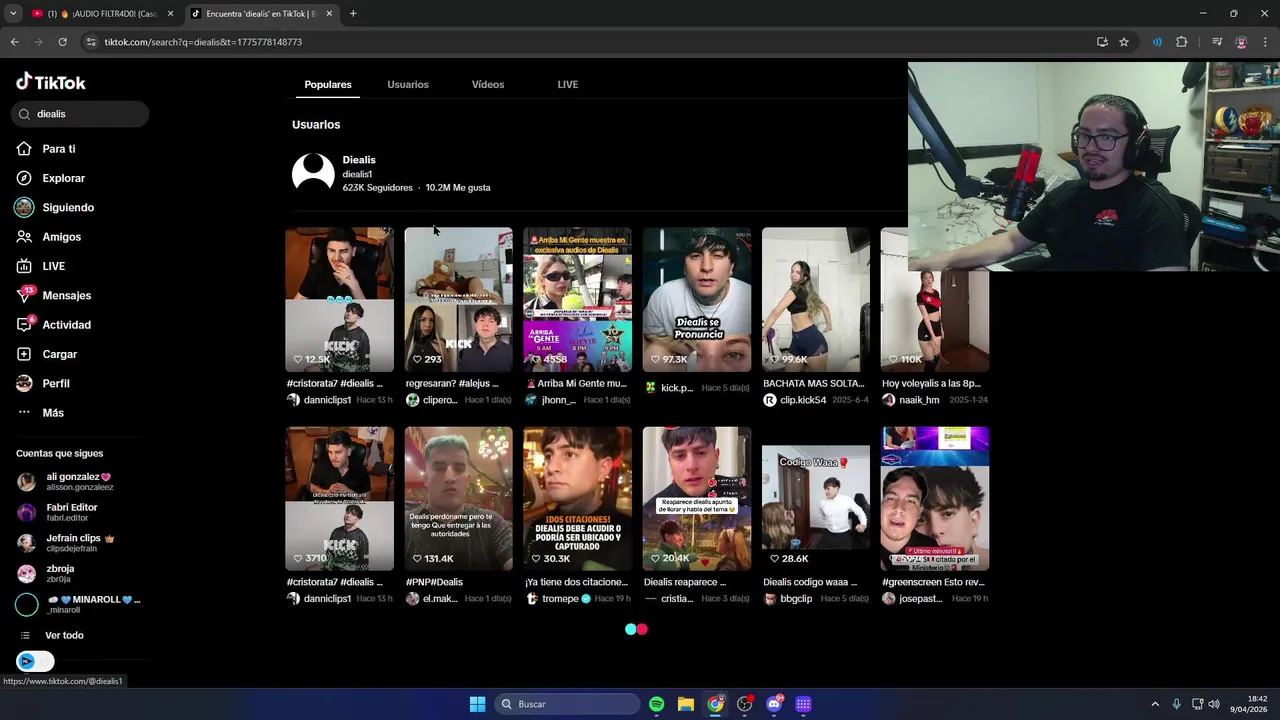Open followed account zbroja
Viewport: 1280px width, 720px height.
[60, 573]
